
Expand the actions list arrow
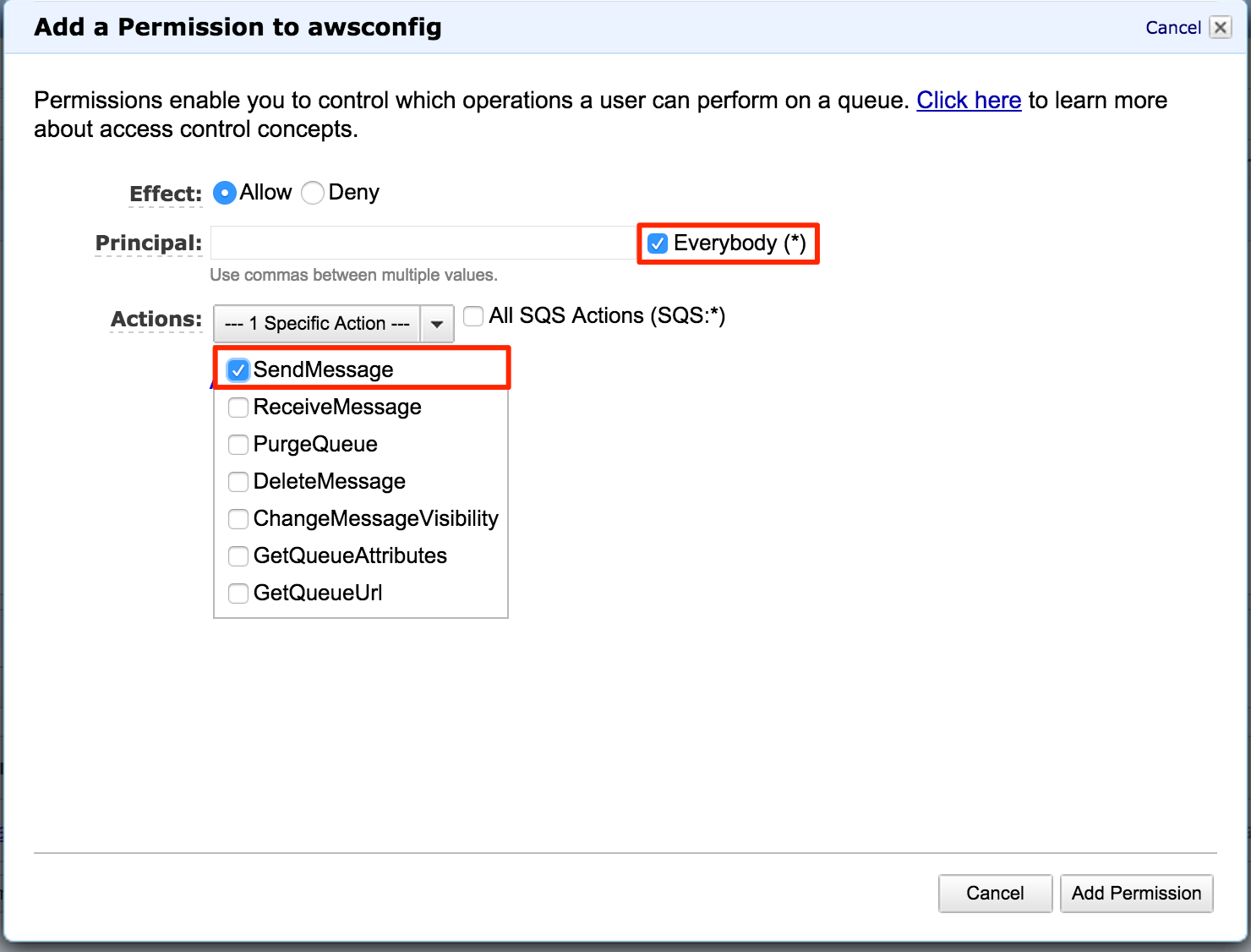pyautogui.click(x=437, y=324)
